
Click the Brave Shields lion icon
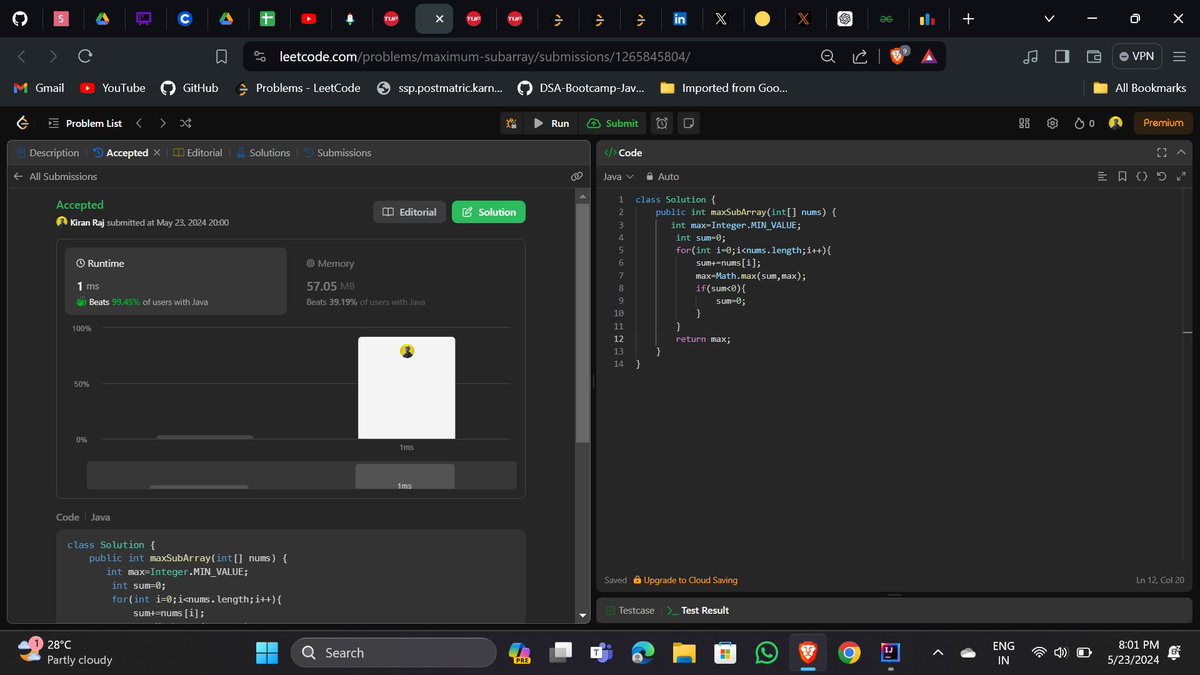coord(898,57)
